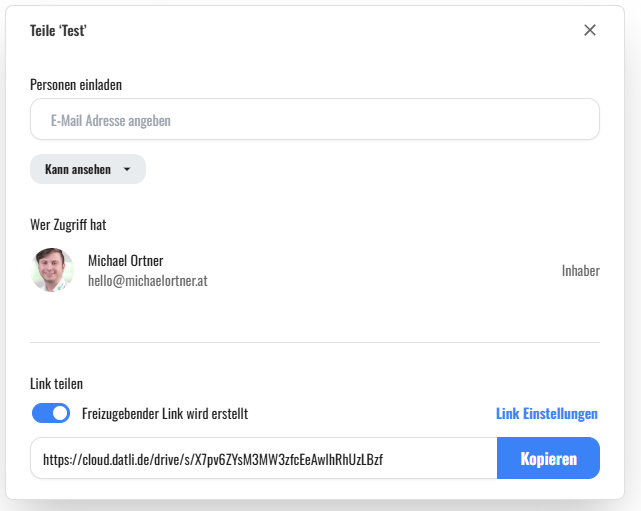Image resolution: width=641 pixels, height=511 pixels.
Task: Click the caret arrow beside Kann ansehen
Action: (x=127, y=170)
